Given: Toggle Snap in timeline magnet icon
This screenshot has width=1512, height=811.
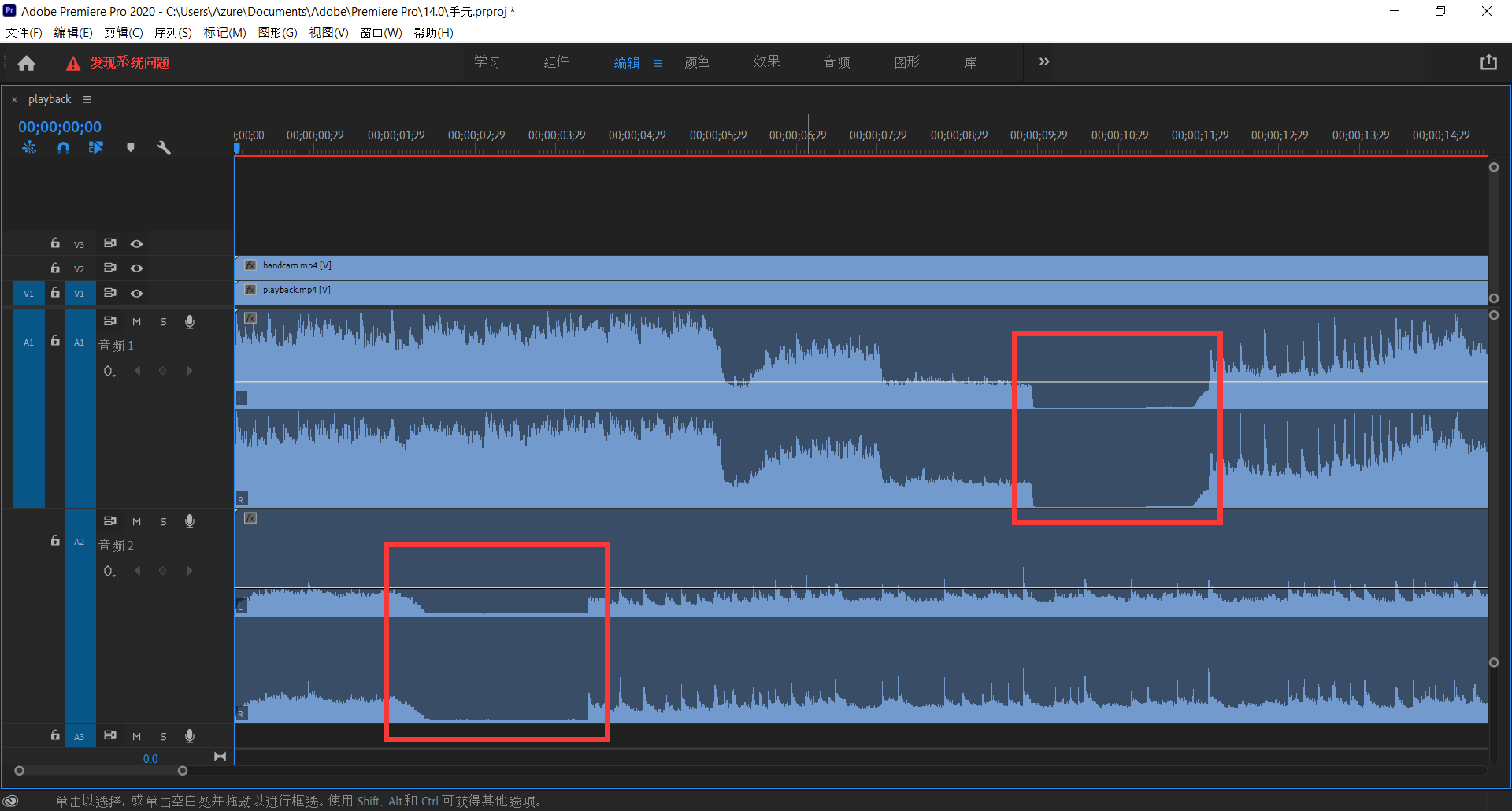Looking at the screenshot, I should tap(63, 147).
